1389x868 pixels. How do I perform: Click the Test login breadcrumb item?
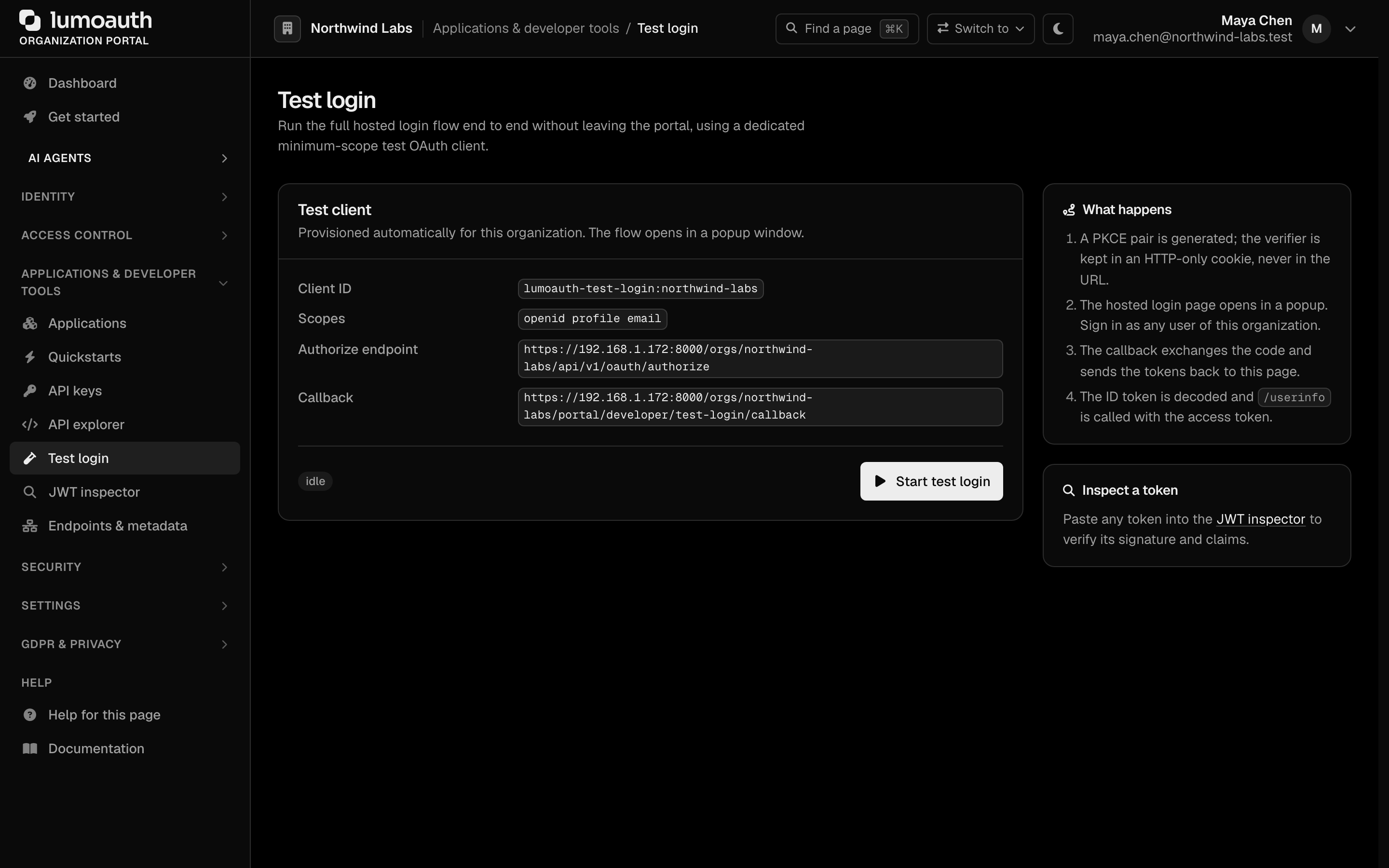(x=667, y=28)
